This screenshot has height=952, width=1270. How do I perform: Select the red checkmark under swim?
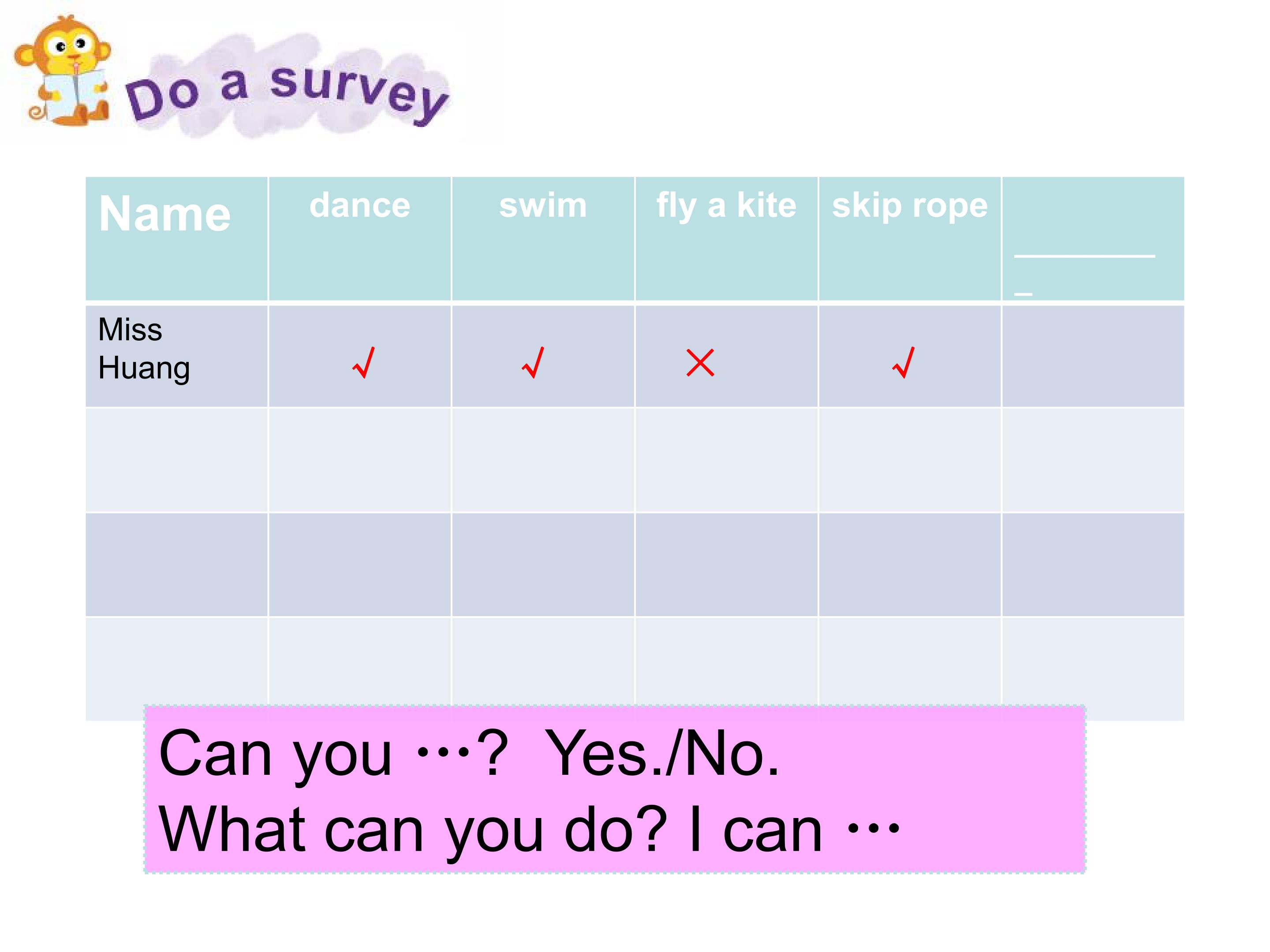point(533,363)
